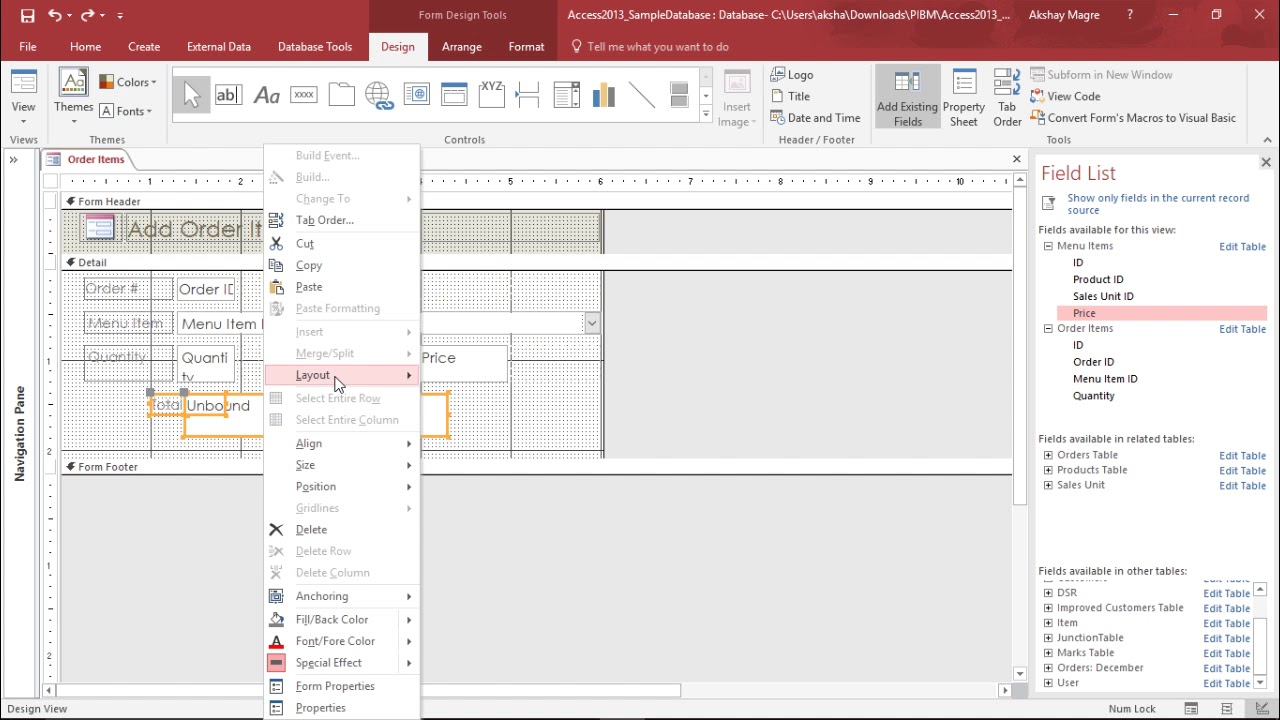Screen dimensions: 1280x720
Task: Select the Button control in the gallery
Action: pyautogui.click(x=304, y=95)
